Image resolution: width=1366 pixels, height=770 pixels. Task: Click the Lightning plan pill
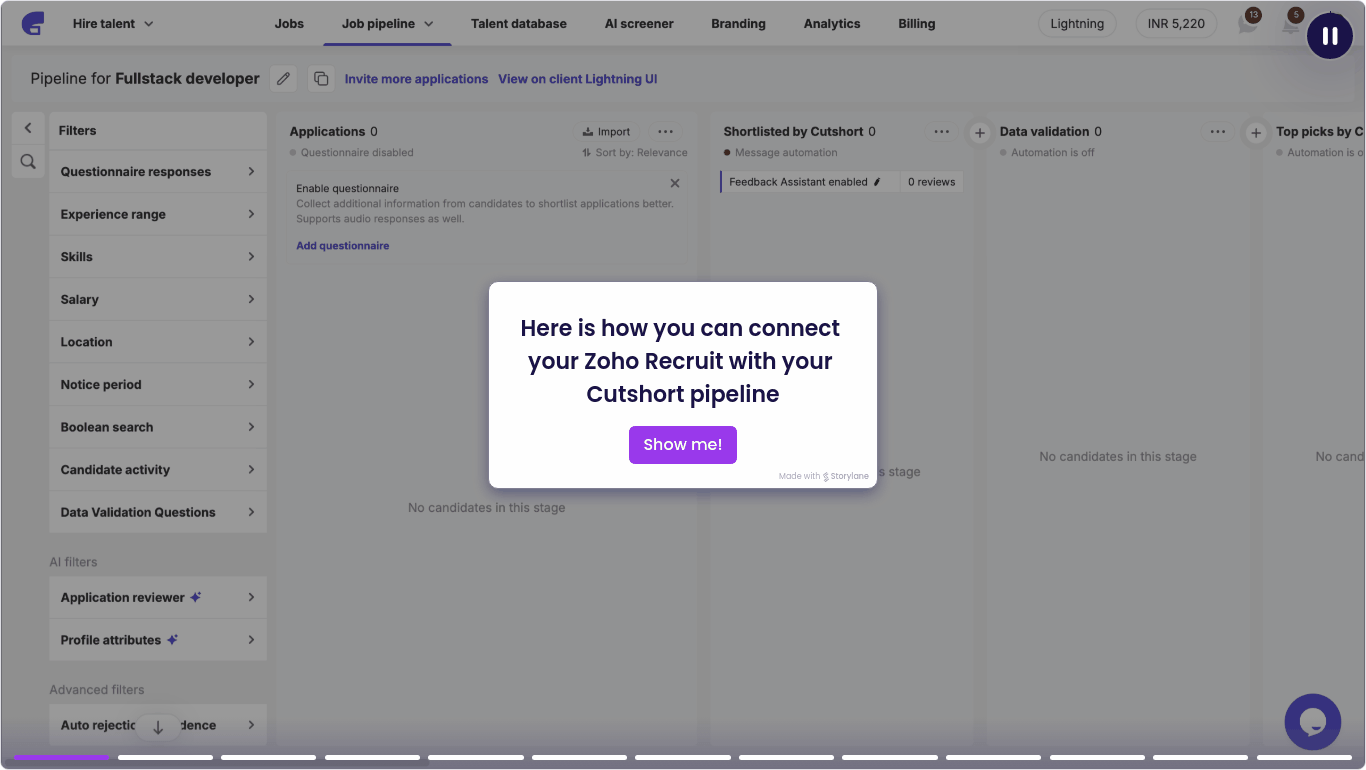click(1077, 23)
